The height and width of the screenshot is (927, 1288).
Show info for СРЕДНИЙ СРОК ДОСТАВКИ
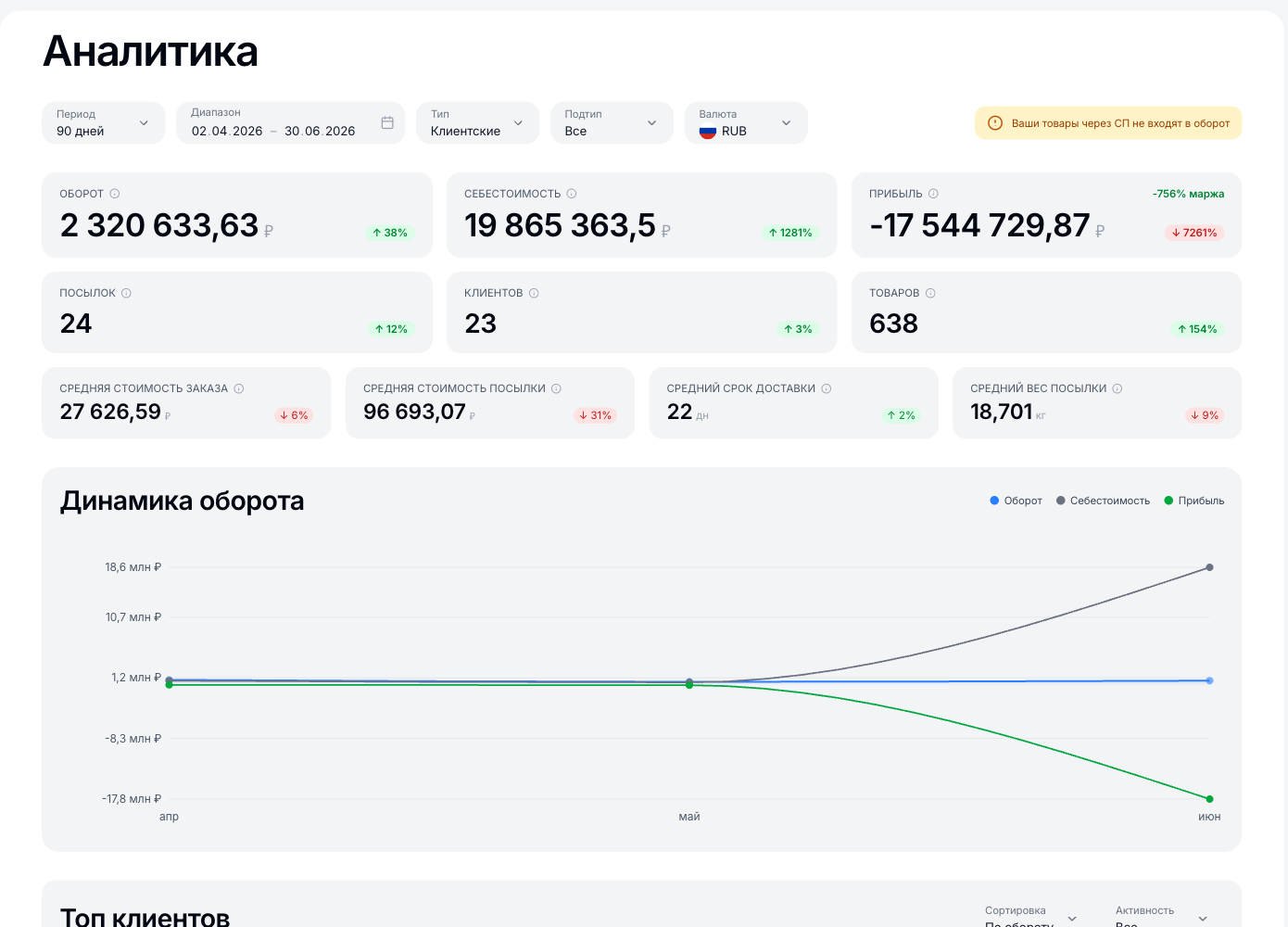tap(827, 388)
